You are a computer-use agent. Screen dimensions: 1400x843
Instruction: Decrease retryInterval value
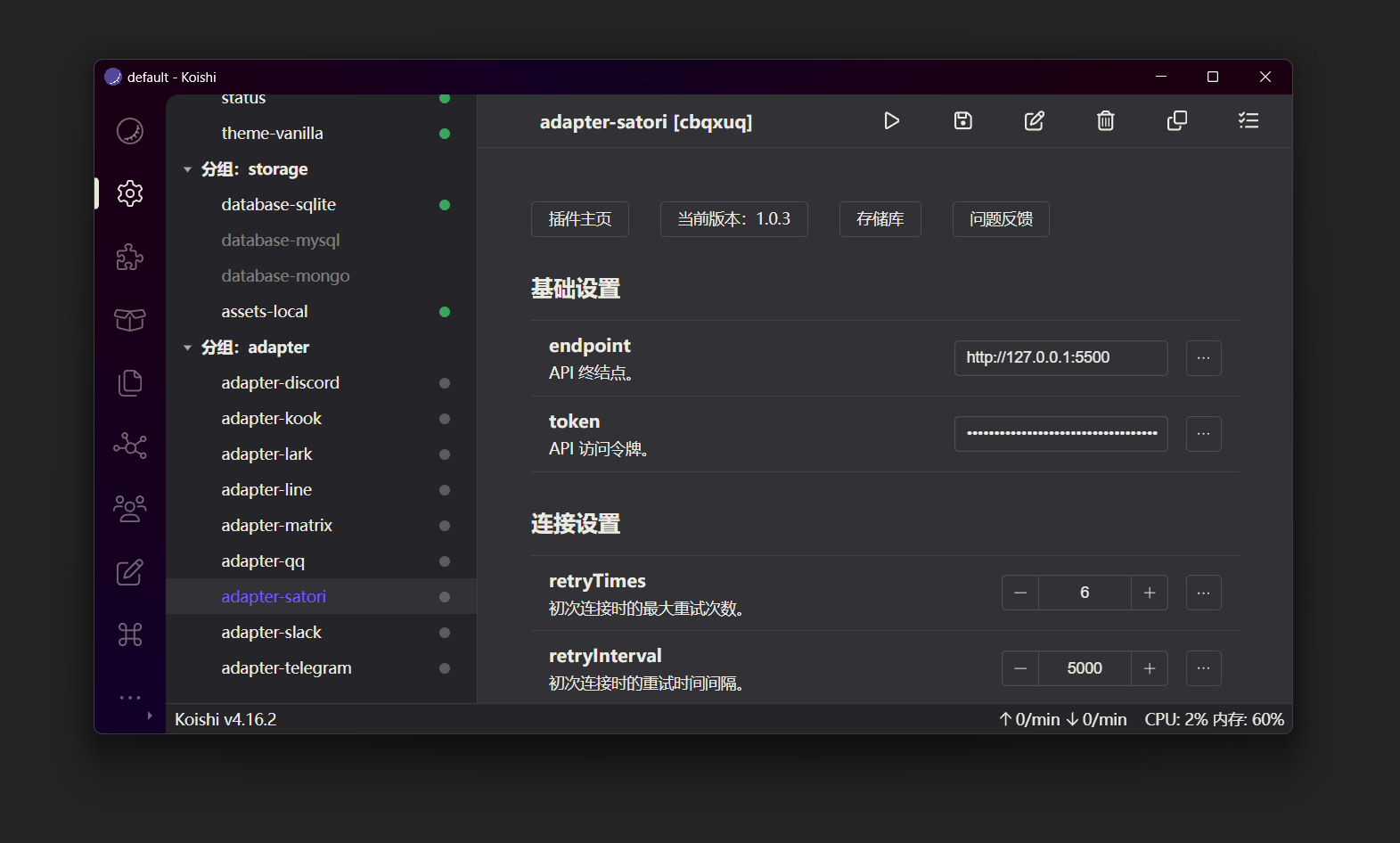pos(1020,668)
